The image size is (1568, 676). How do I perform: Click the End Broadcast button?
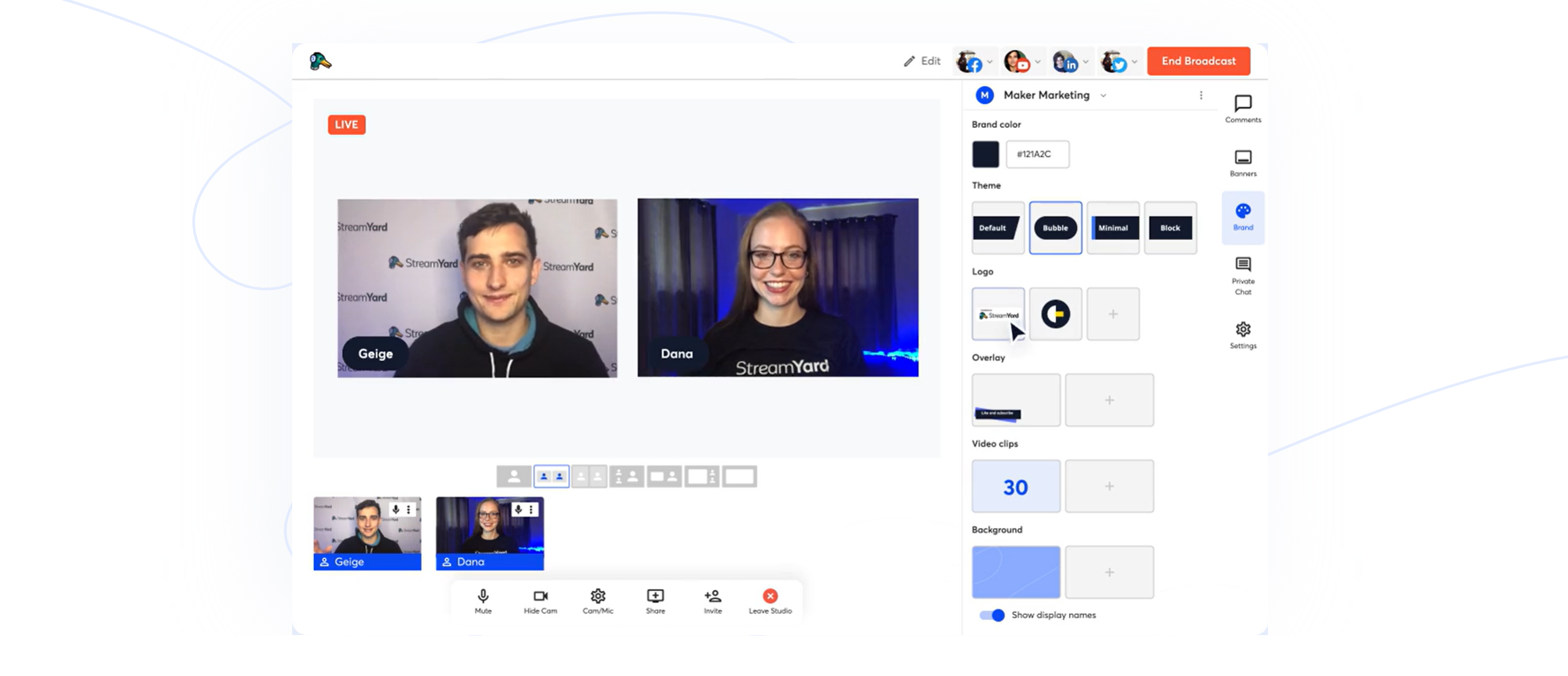coord(1198,61)
